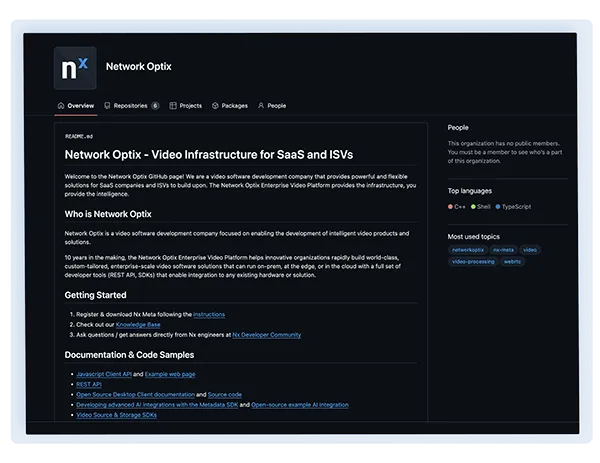The height and width of the screenshot is (463, 600).
Task: Click the Network Optix nx logo avatar
Action: click(75, 68)
